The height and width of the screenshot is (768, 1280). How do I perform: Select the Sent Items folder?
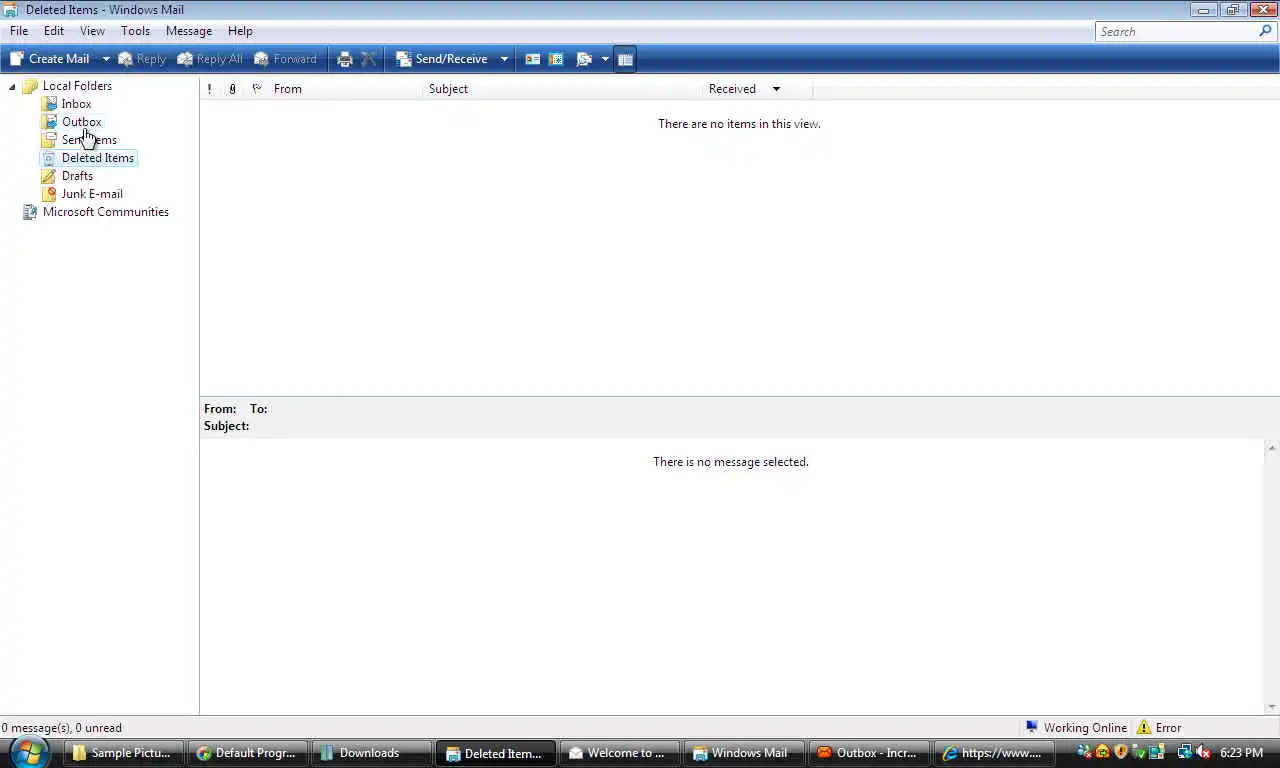(89, 140)
